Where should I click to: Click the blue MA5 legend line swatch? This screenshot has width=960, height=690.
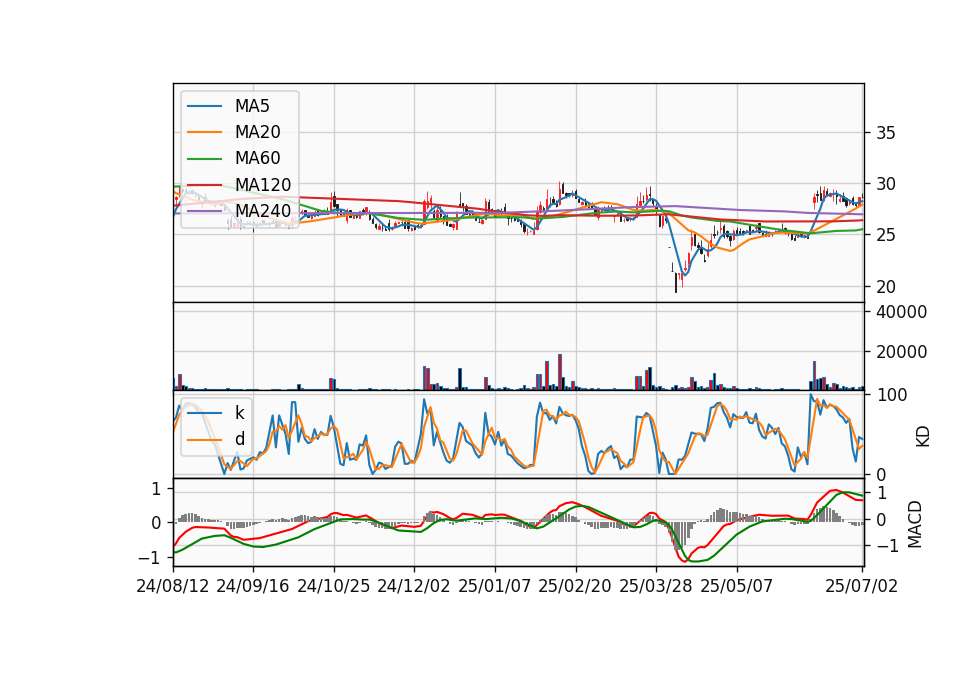point(204,107)
